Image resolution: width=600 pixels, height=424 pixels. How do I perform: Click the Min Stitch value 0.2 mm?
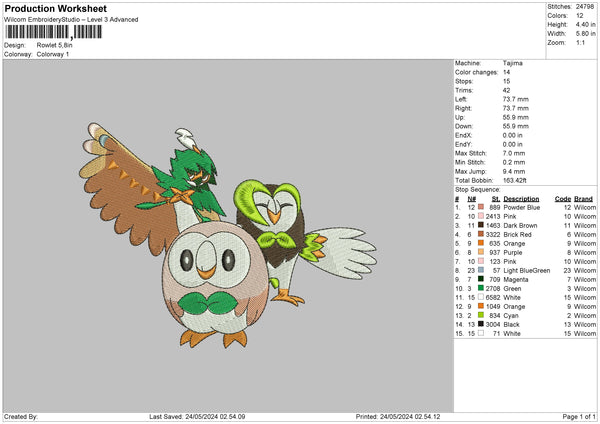pos(514,162)
